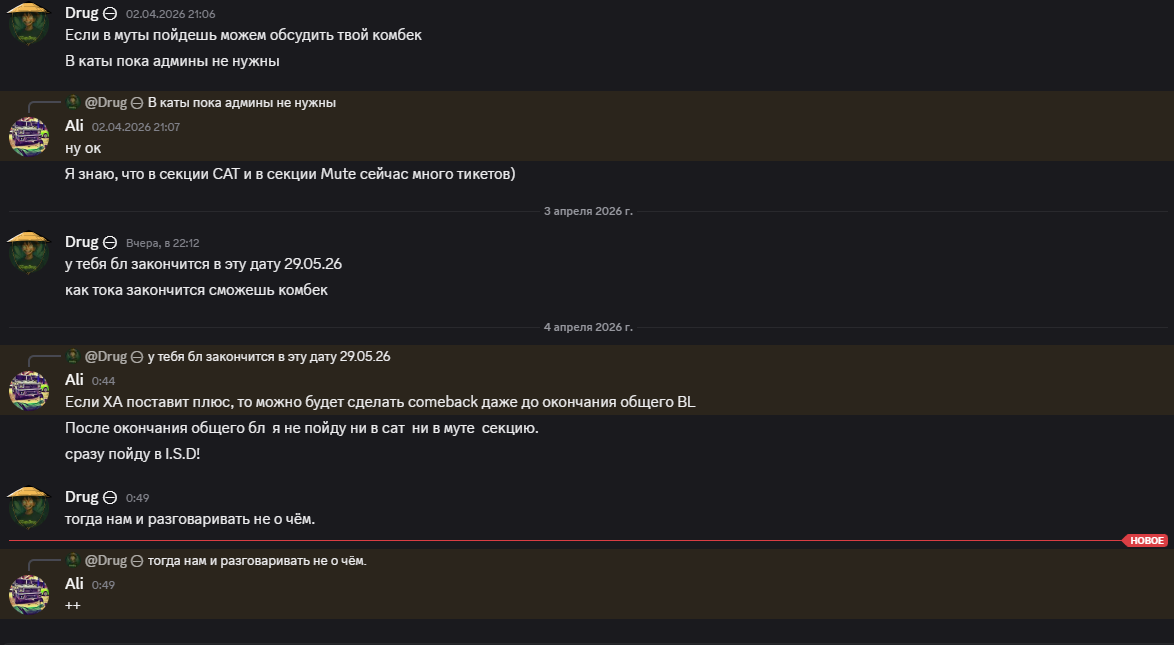Click role badge icon next to Drug at 21:06
This screenshot has width=1174, height=645.
pyautogui.click(x=110, y=14)
